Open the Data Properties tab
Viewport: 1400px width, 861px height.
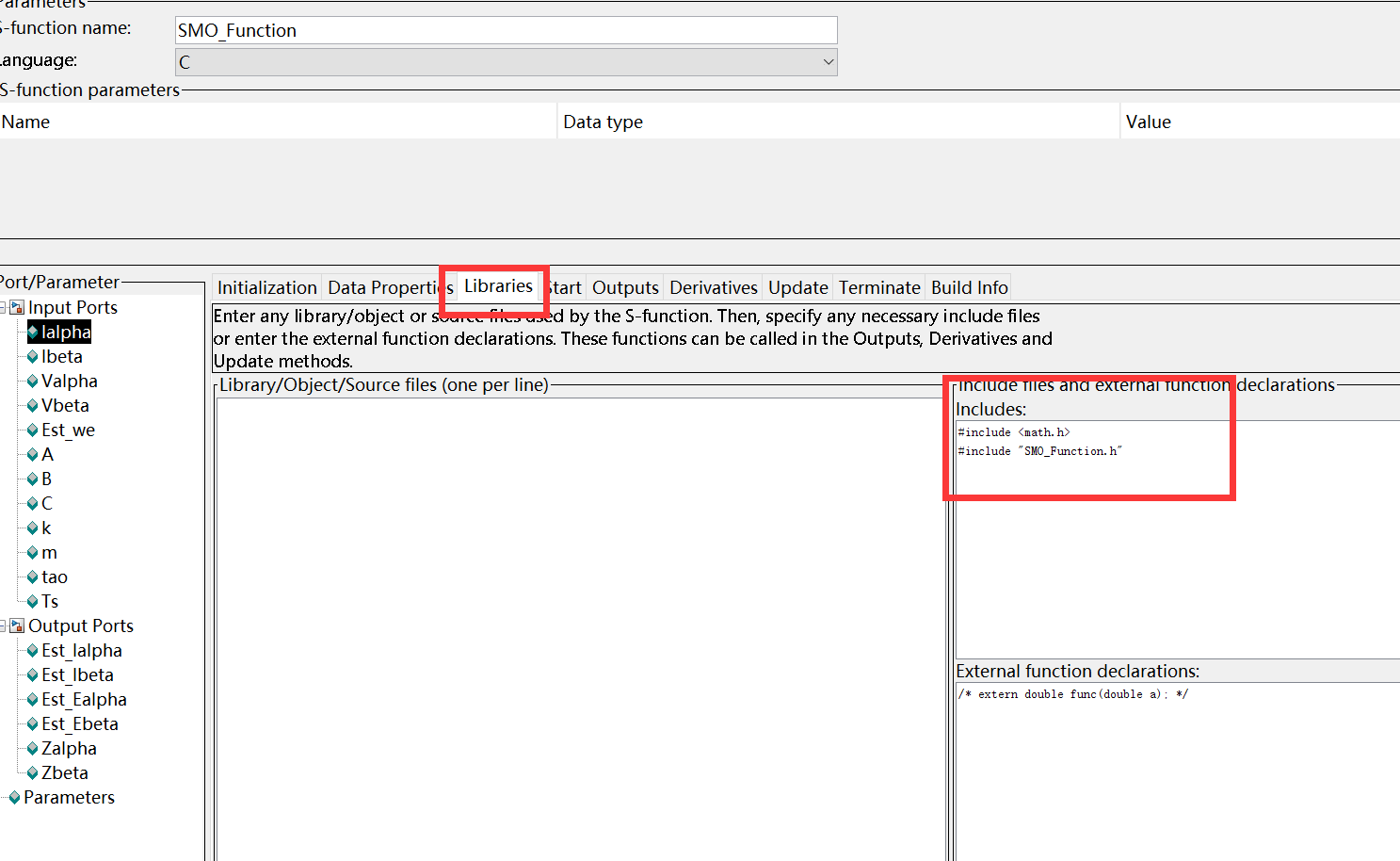click(389, 287)
